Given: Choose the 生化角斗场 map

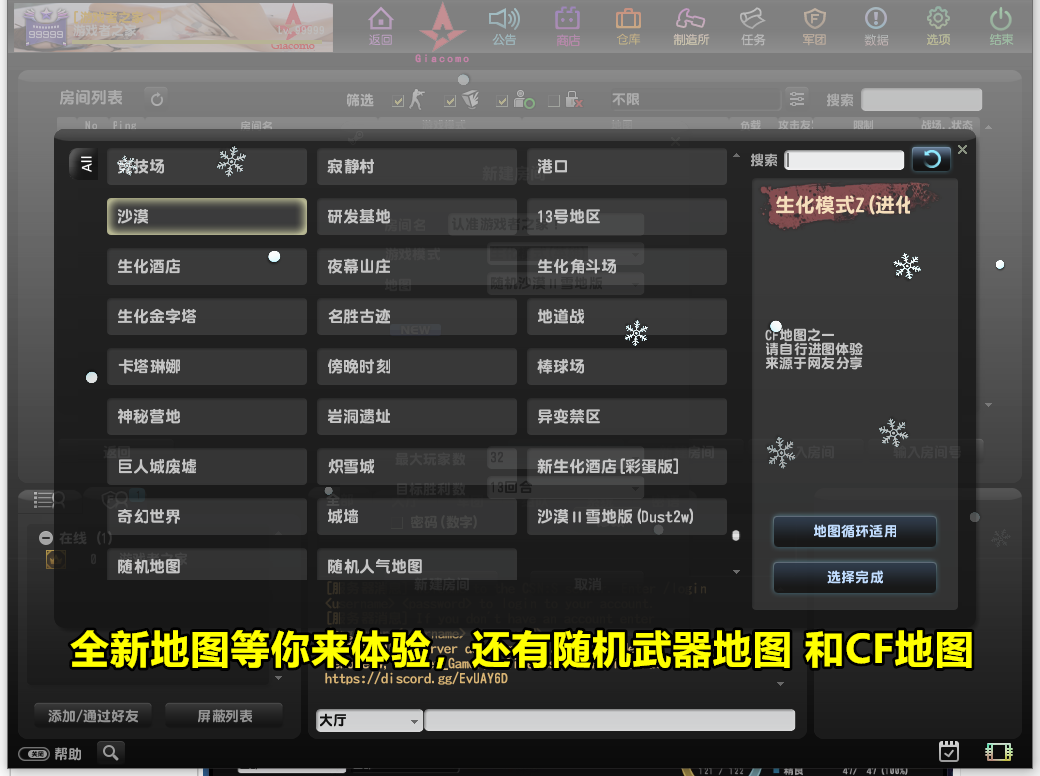Looking at the screenshot, I should [627, 267].
